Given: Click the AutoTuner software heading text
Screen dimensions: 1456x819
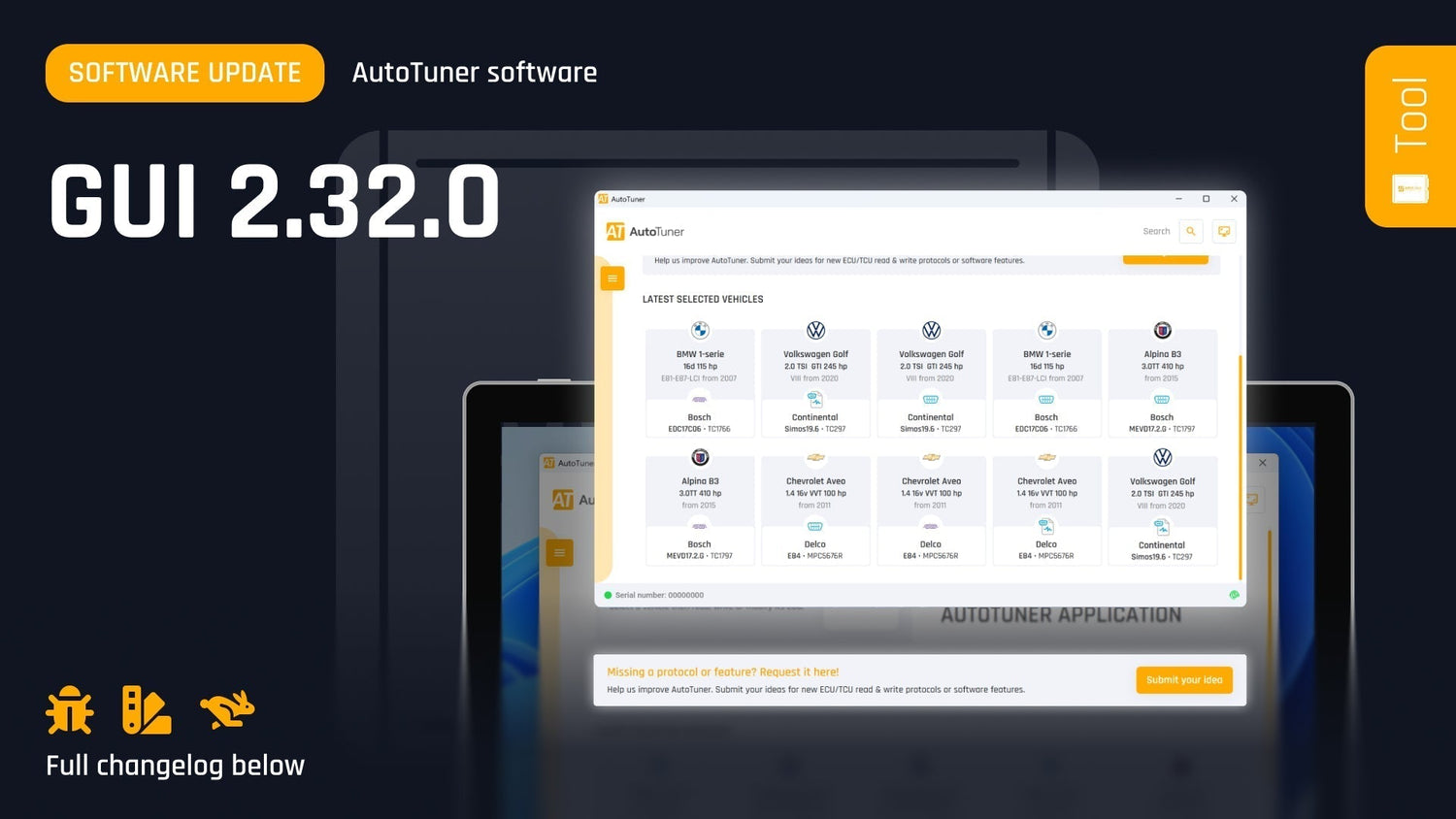Looking at the screenshot, I should [475, 73].
